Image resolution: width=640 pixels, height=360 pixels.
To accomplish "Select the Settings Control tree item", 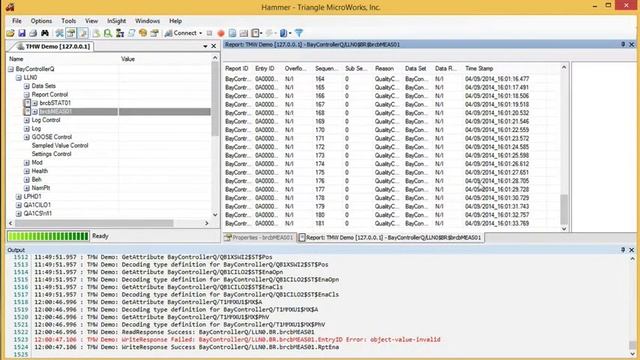I will pos(51,154).
